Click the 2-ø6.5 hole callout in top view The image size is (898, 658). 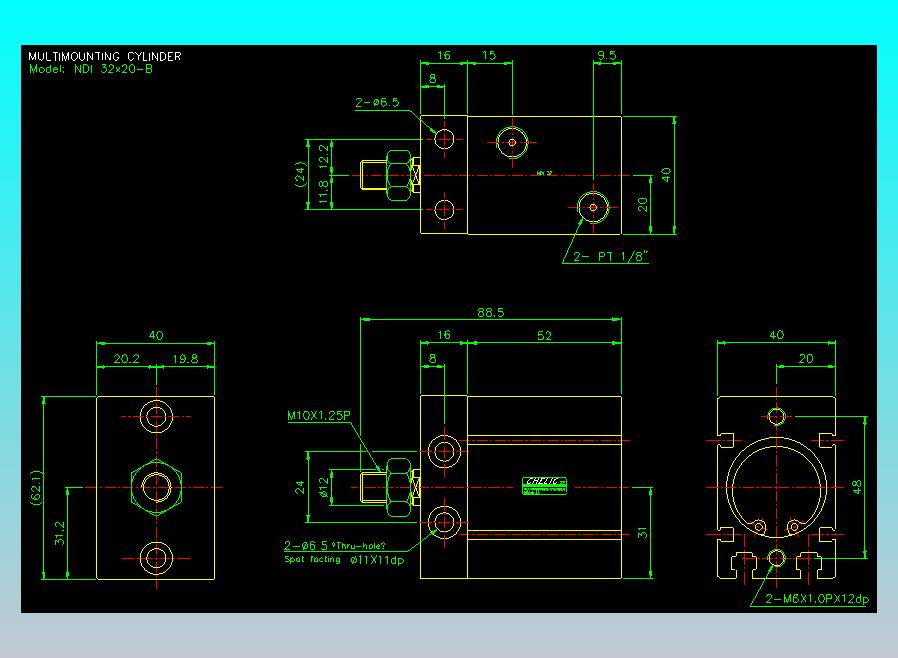377,103
